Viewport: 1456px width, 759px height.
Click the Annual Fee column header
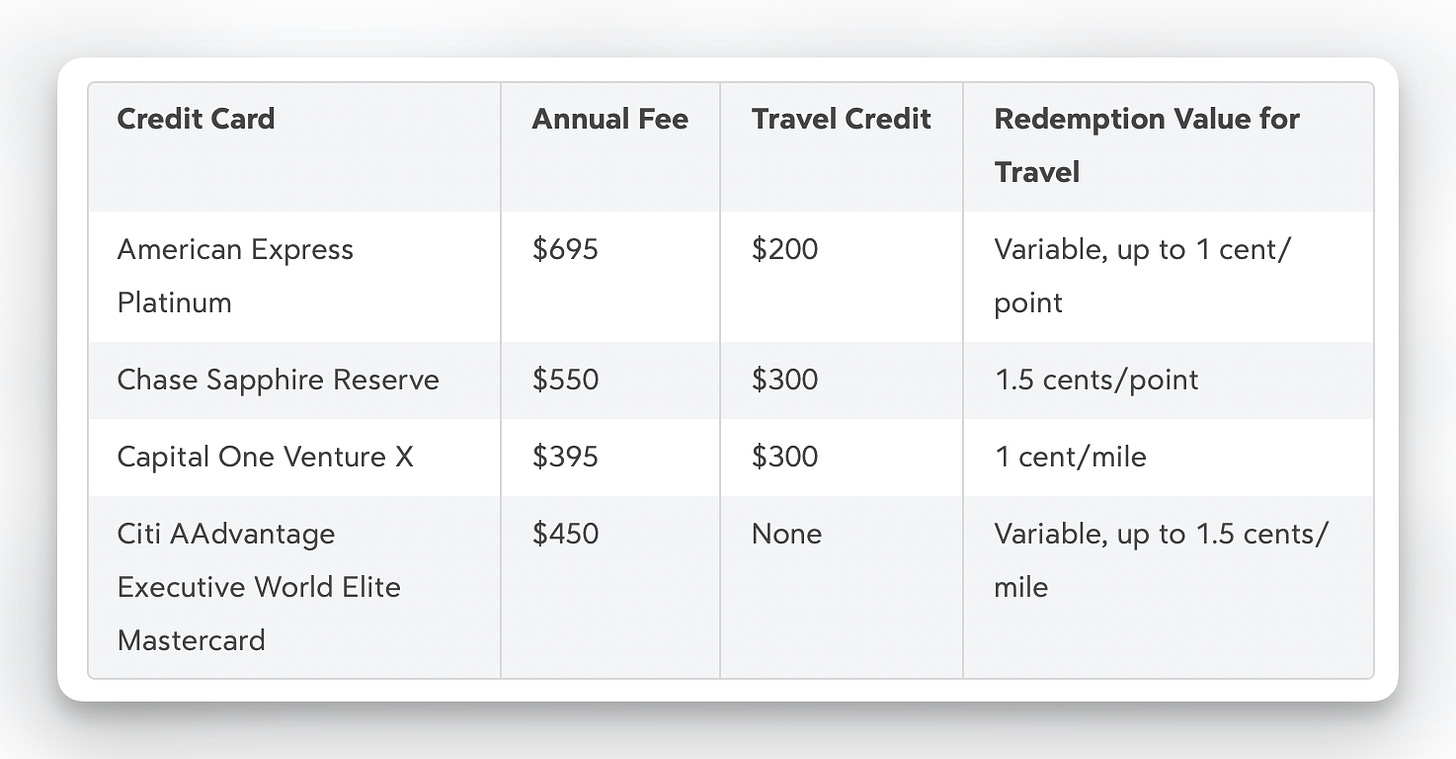(x=610, y=119)
